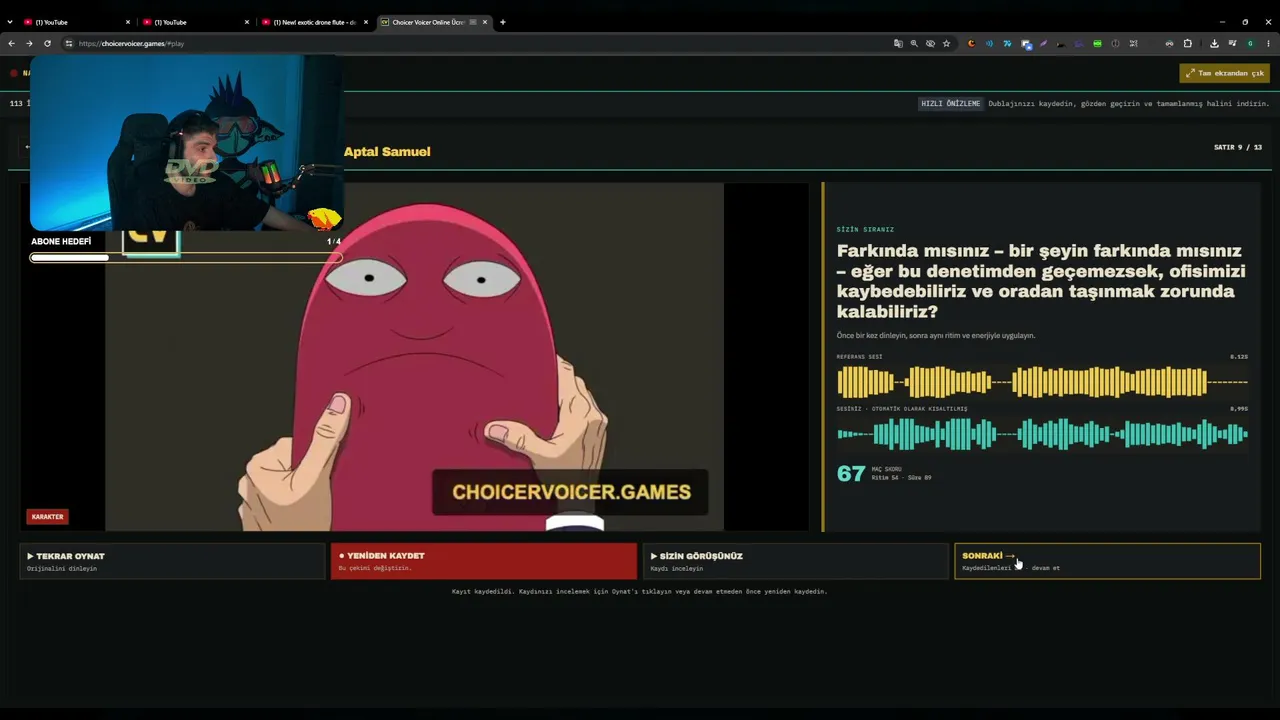Click the Referans Sesi label
1280x720 pixels.
859,357
